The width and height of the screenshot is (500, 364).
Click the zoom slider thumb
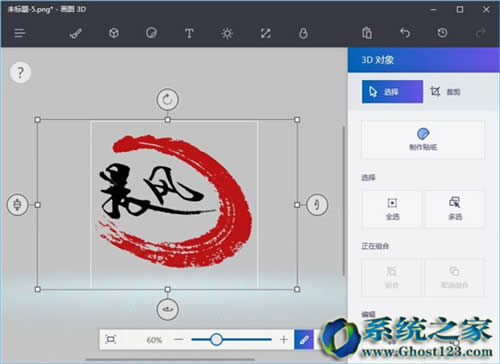[x=216, y=340]
